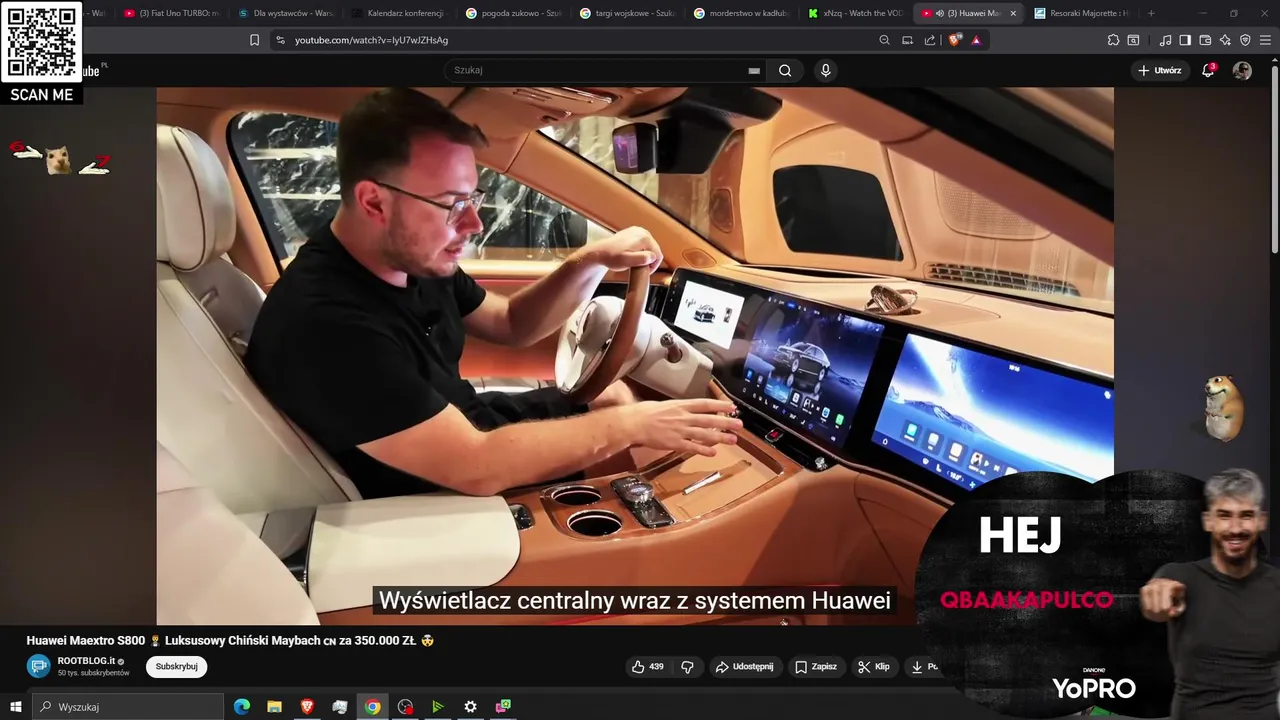Click the zoom magnifier icon in the address bar
This screenshot has height=720, width=1280.
tap(884, 40)
